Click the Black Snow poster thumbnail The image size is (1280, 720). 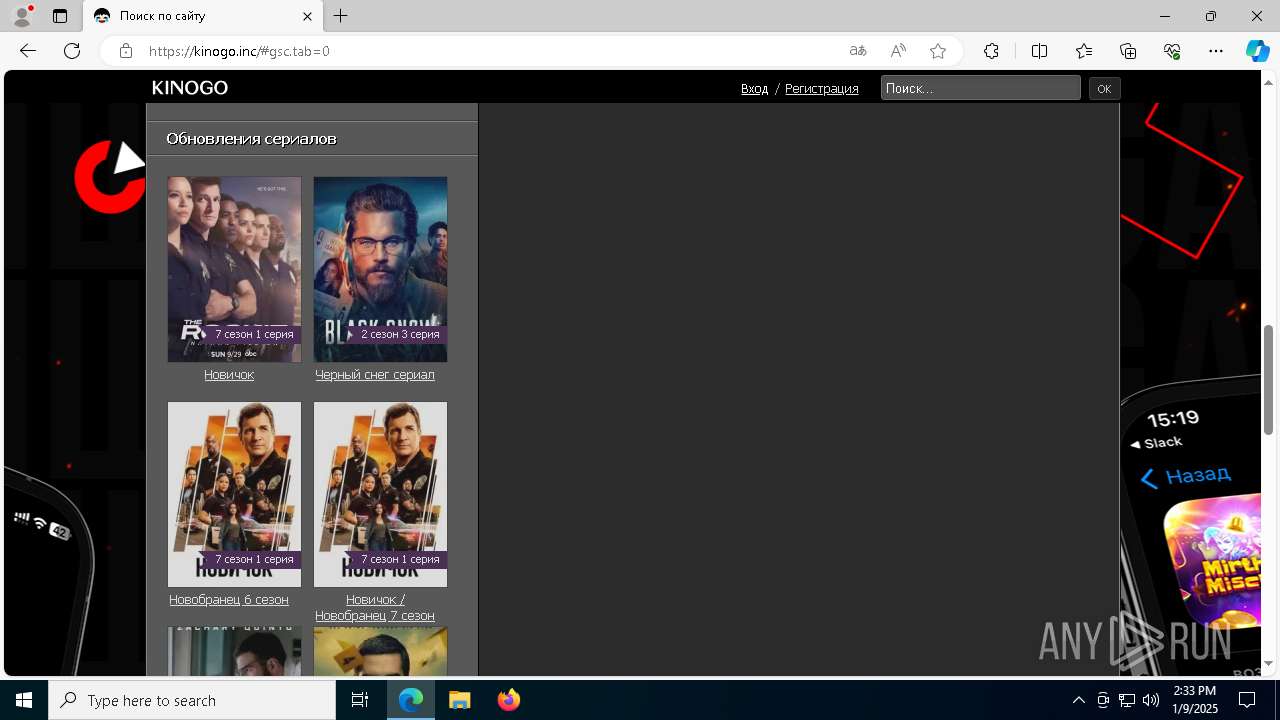coord(380,269)
